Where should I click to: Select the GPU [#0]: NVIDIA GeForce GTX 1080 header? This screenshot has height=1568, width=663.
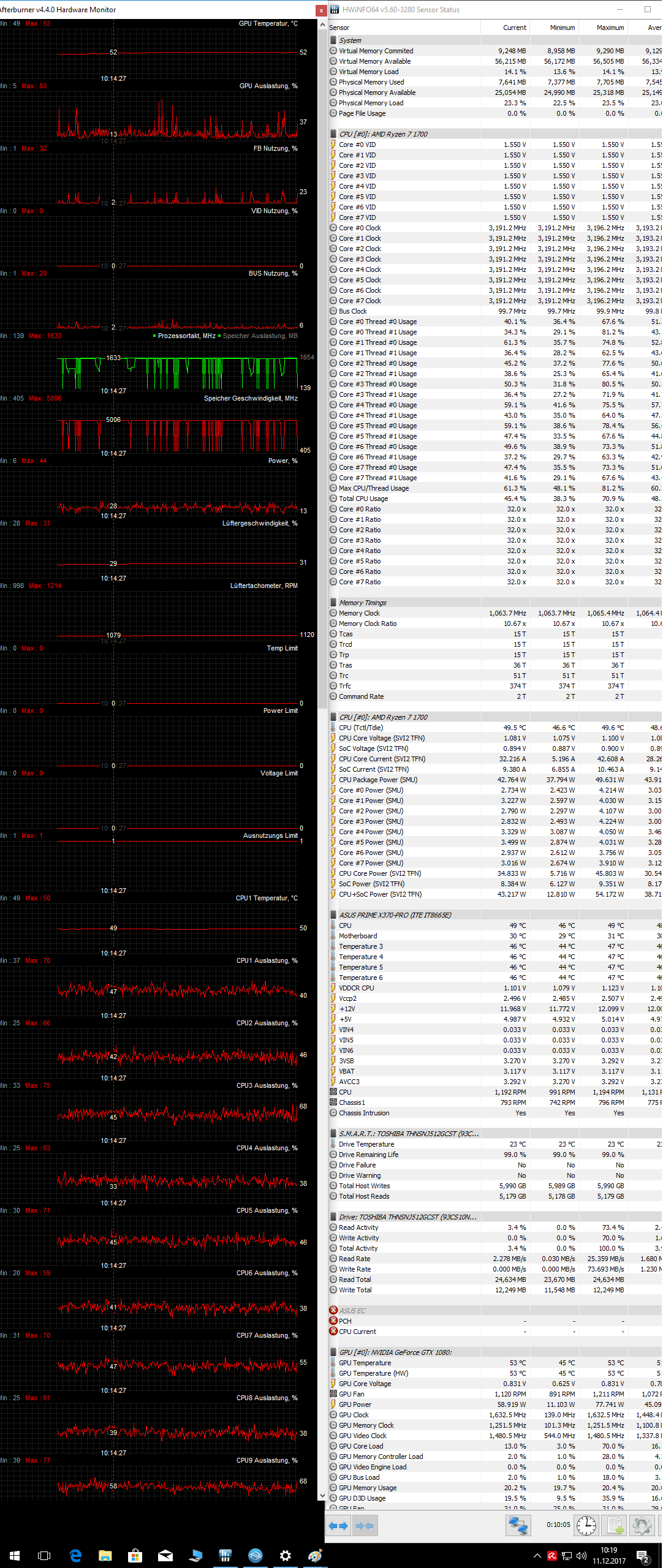(495, 1352)
